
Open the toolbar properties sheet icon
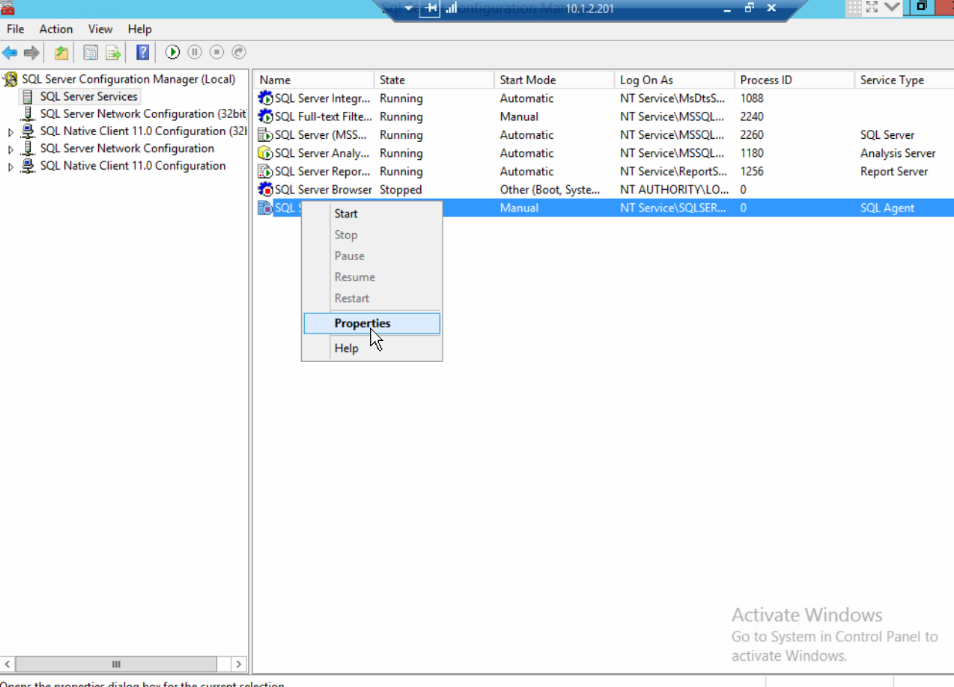point(90,52)
